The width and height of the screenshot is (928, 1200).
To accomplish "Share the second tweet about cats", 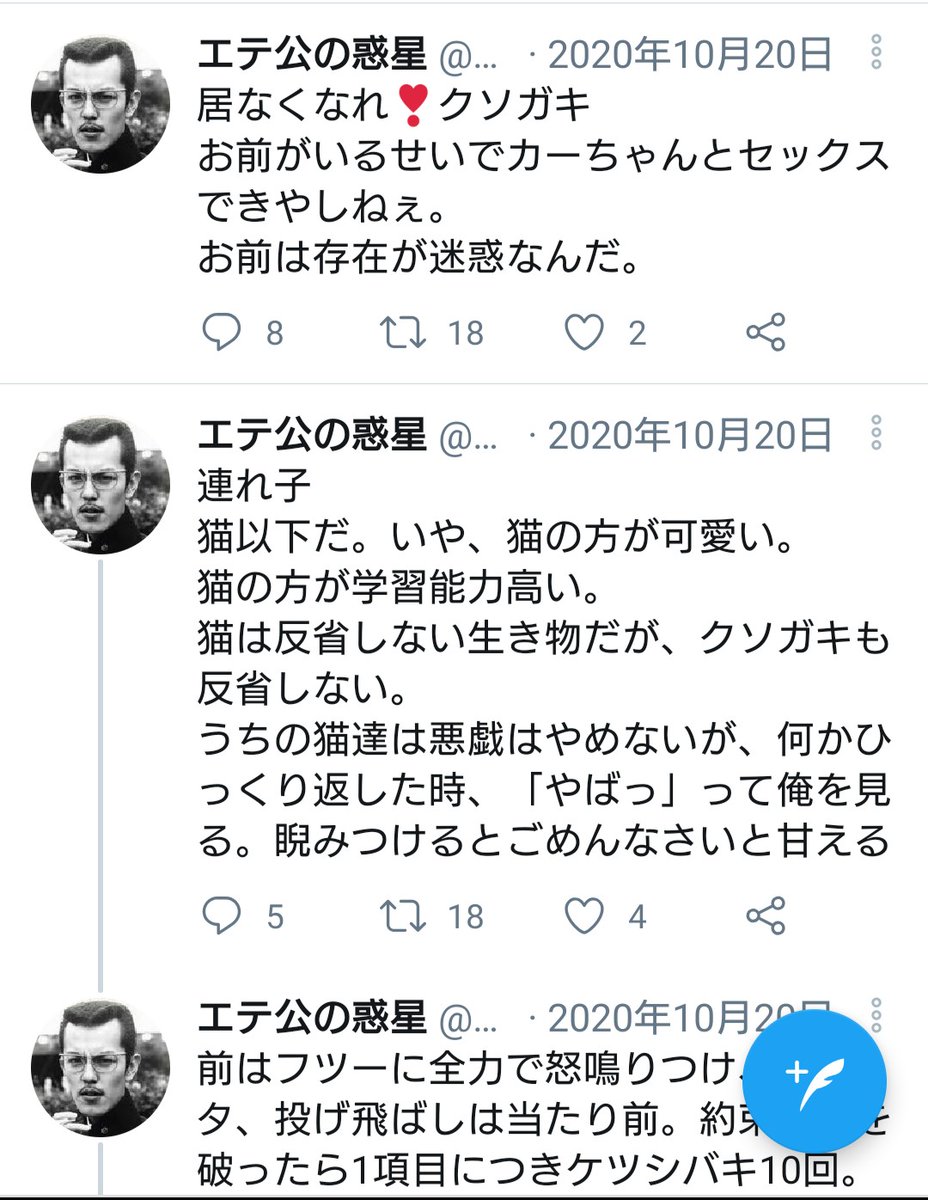I will [766, 915].
